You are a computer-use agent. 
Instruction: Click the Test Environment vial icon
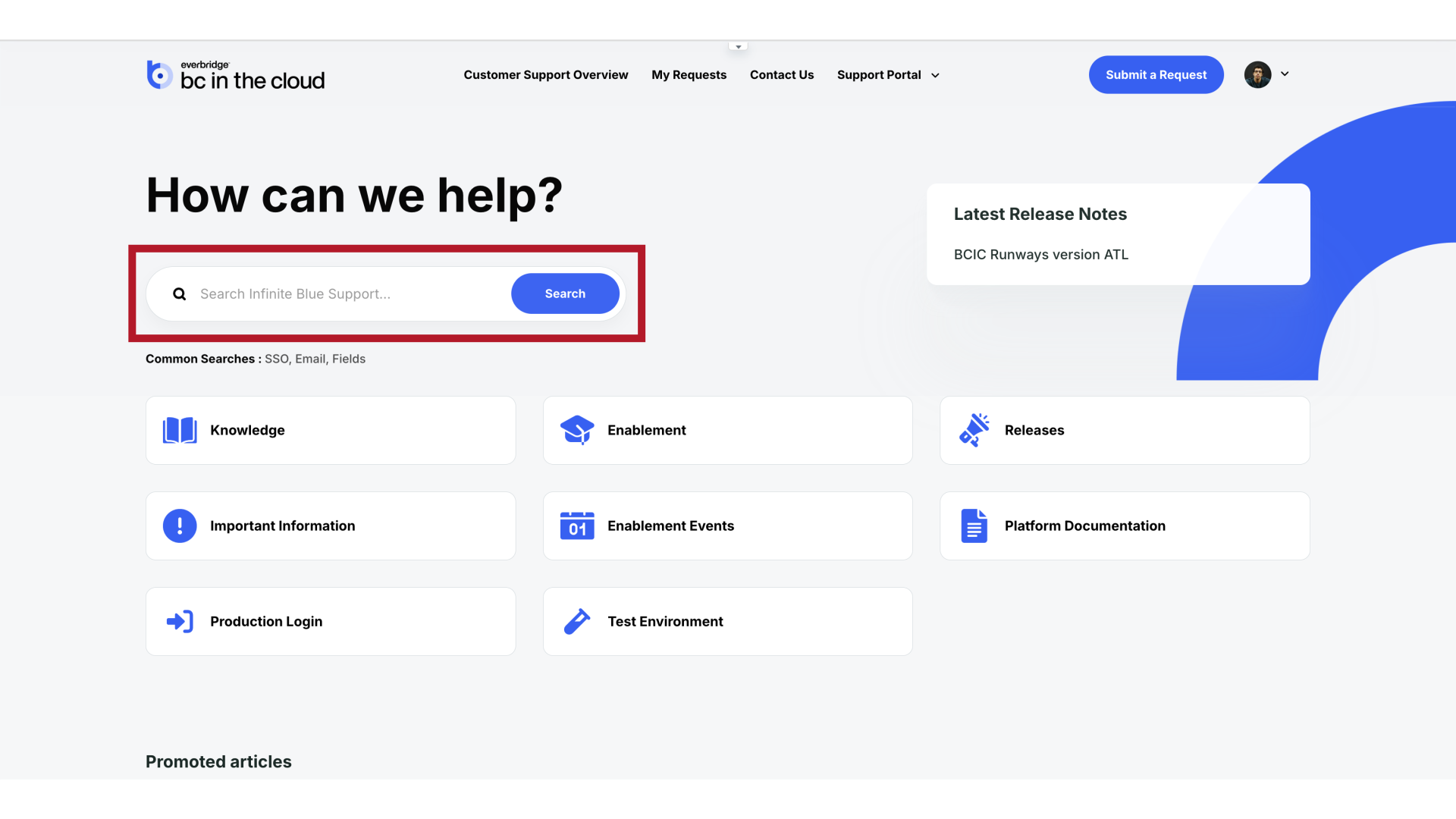click(x=577, y=621)
